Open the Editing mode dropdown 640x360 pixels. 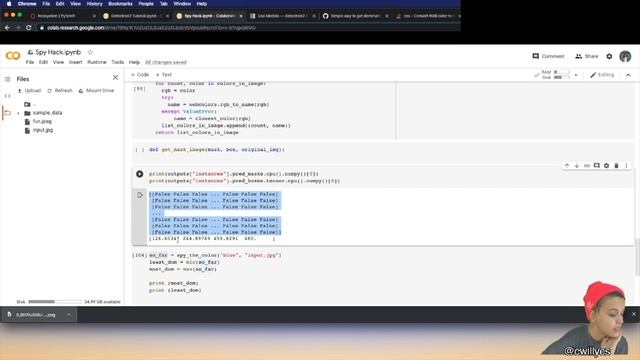tap(602, 75)
